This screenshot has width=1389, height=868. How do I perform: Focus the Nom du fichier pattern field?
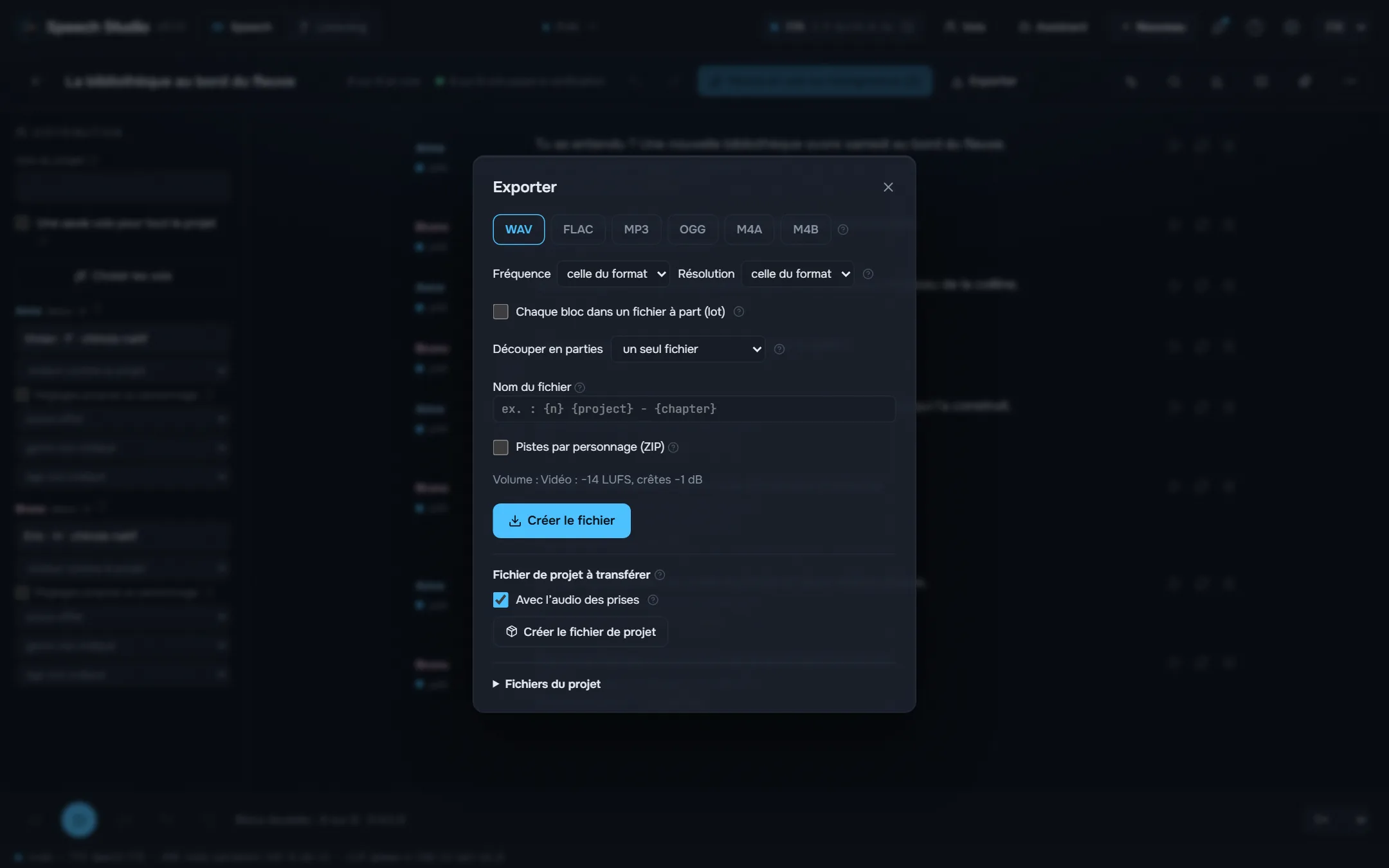click(694, 409)
